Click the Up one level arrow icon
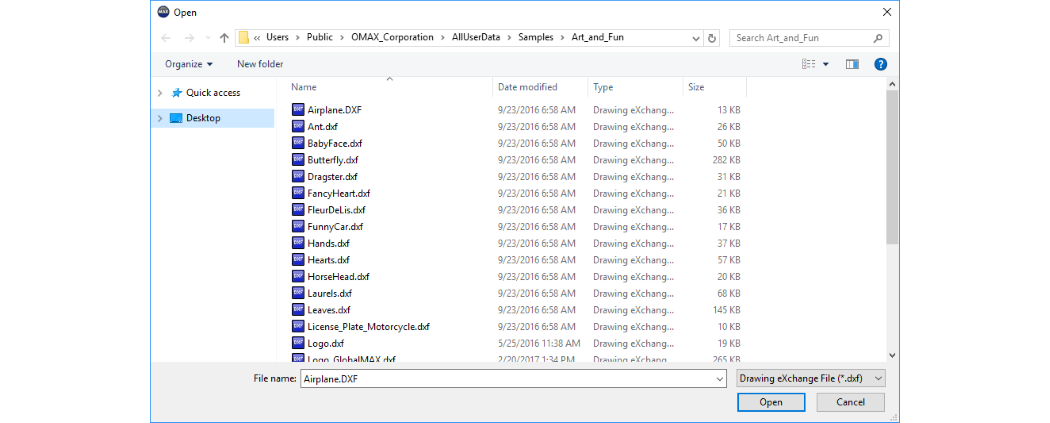 click(x=224, y=38)
